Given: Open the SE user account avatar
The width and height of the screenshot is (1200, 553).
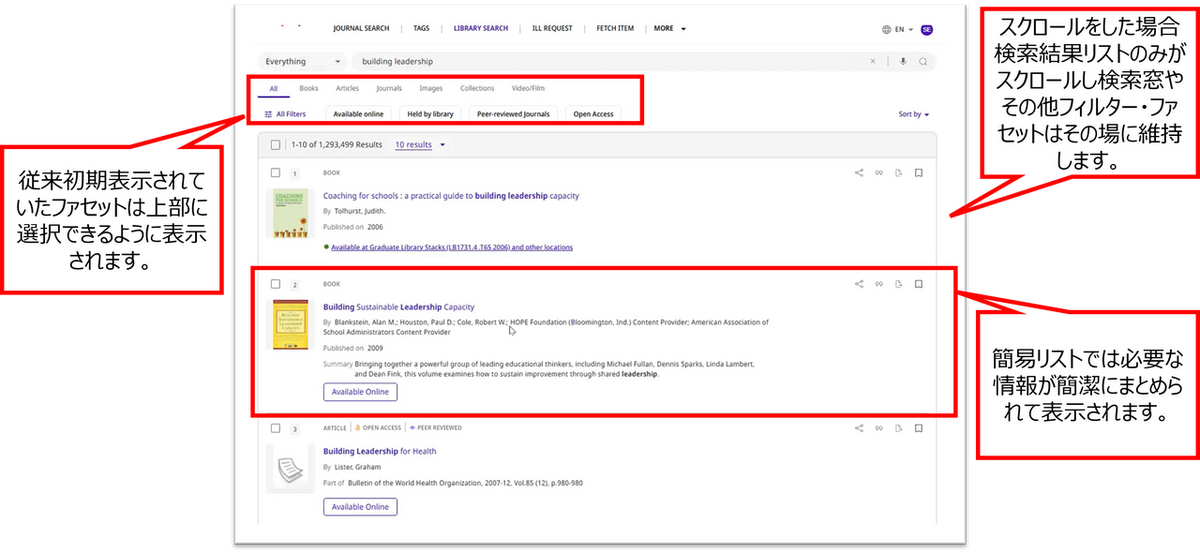Looking at the screenshot, I should (x=927, y=29).
